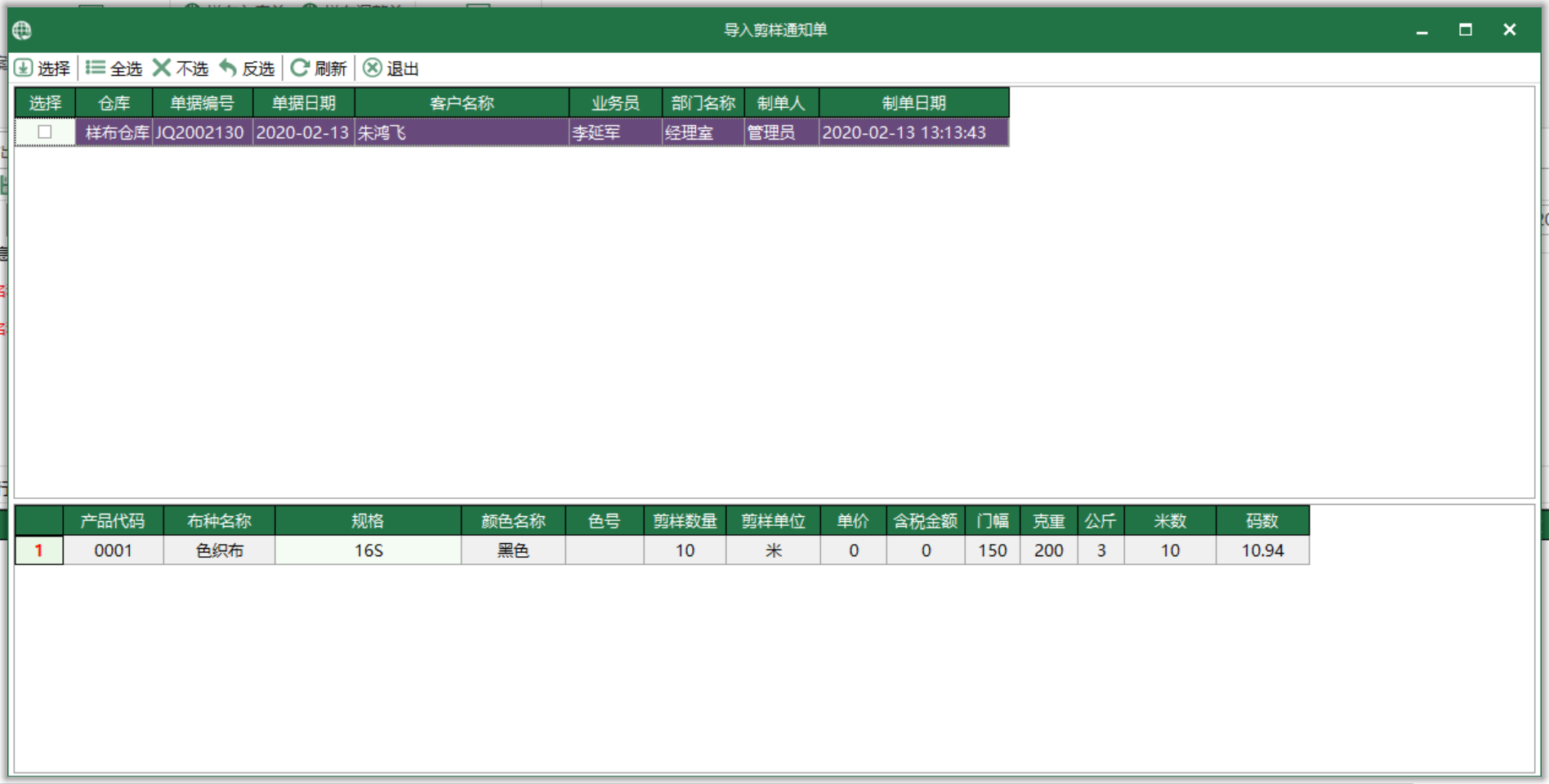Sort by 选择 column header
The image size is (1549, 784).
[45, 103]
